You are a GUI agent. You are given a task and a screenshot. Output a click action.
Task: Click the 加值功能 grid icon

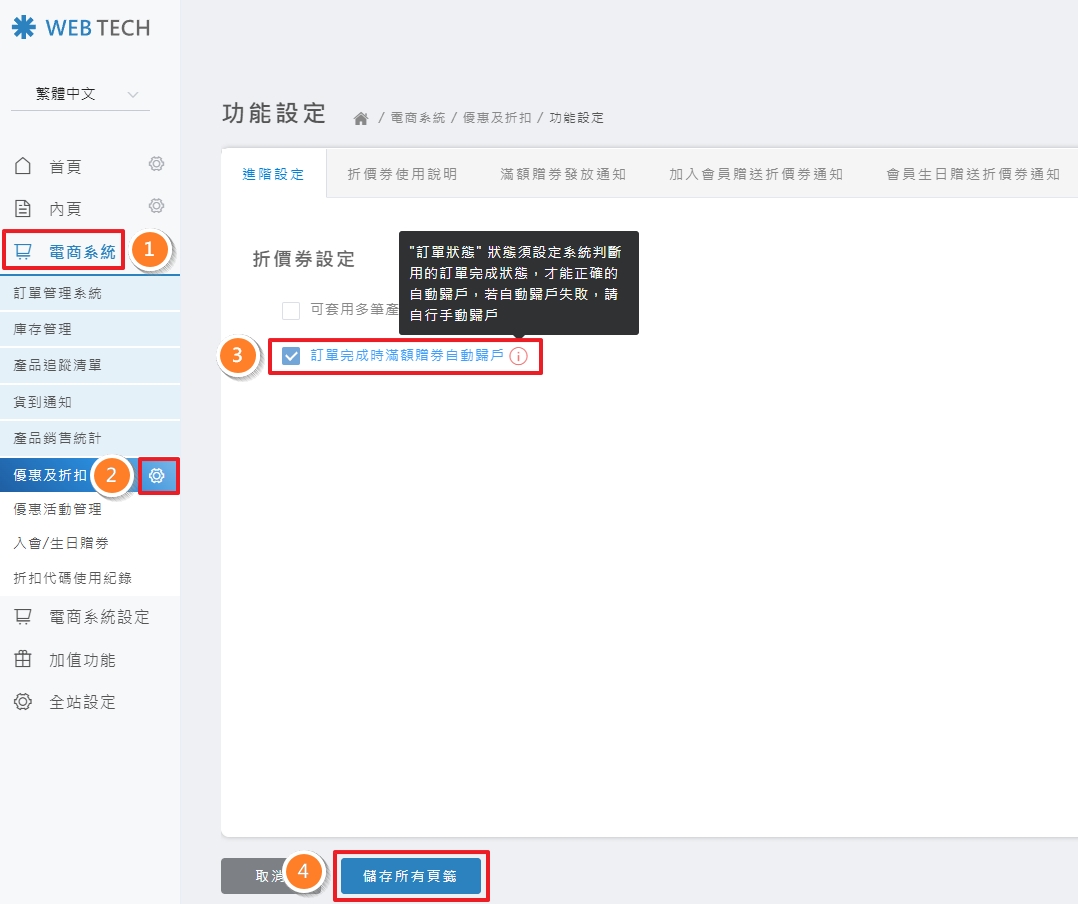pyautogui.click(x=22, y=659)
